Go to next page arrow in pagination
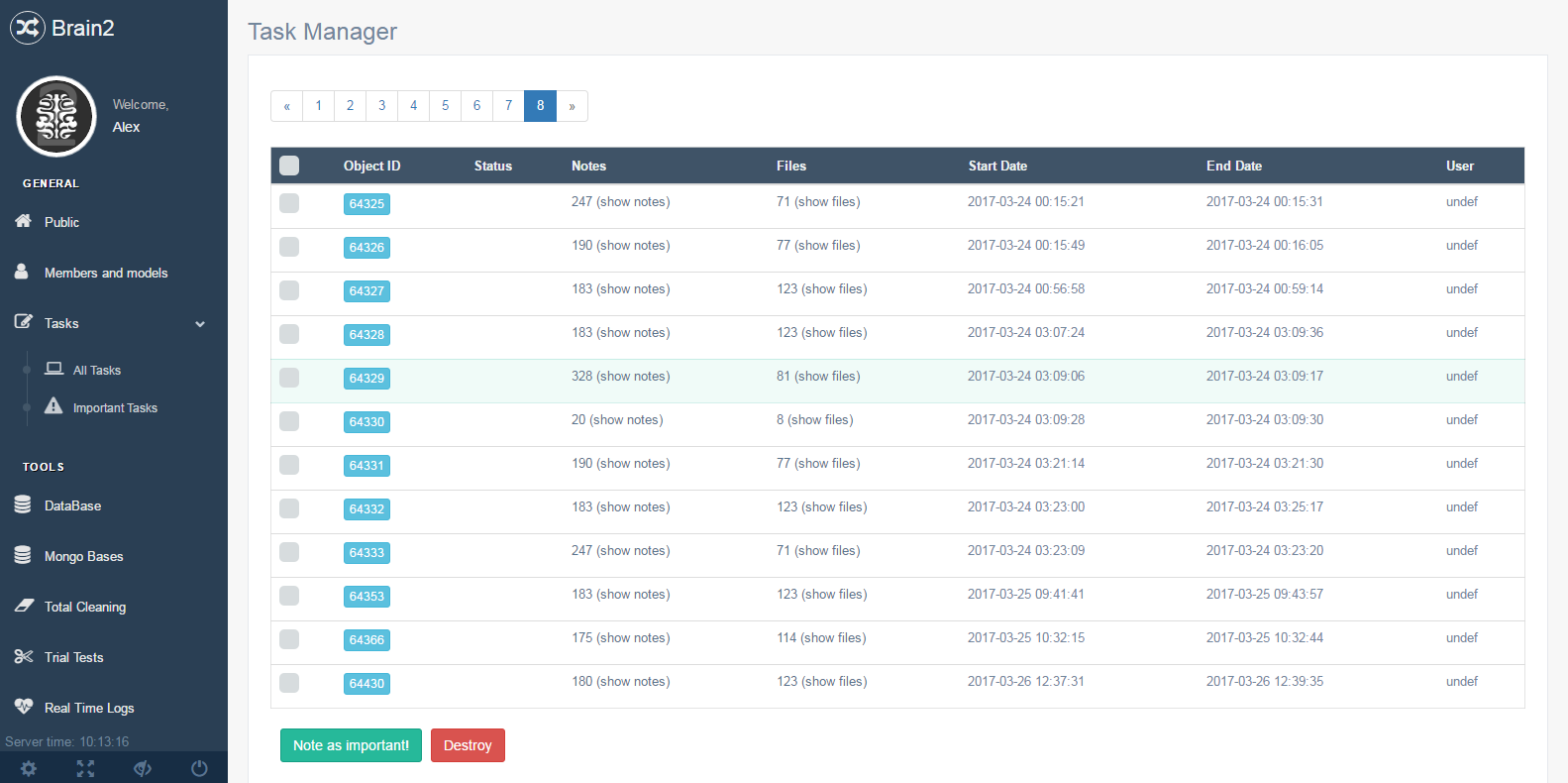Image resolution: width=1568 pixels, height=783 pixels. click(x=572, y=106)
